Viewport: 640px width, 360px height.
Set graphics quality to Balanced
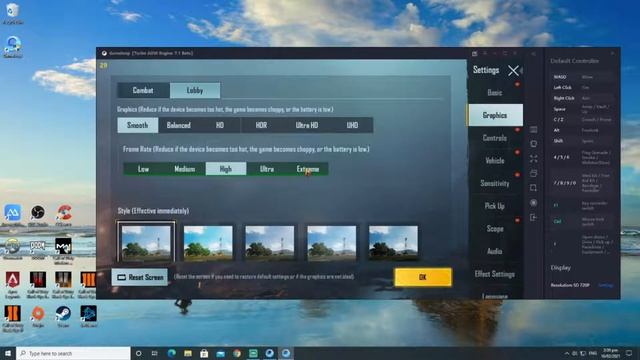click(x=179, y=125)
